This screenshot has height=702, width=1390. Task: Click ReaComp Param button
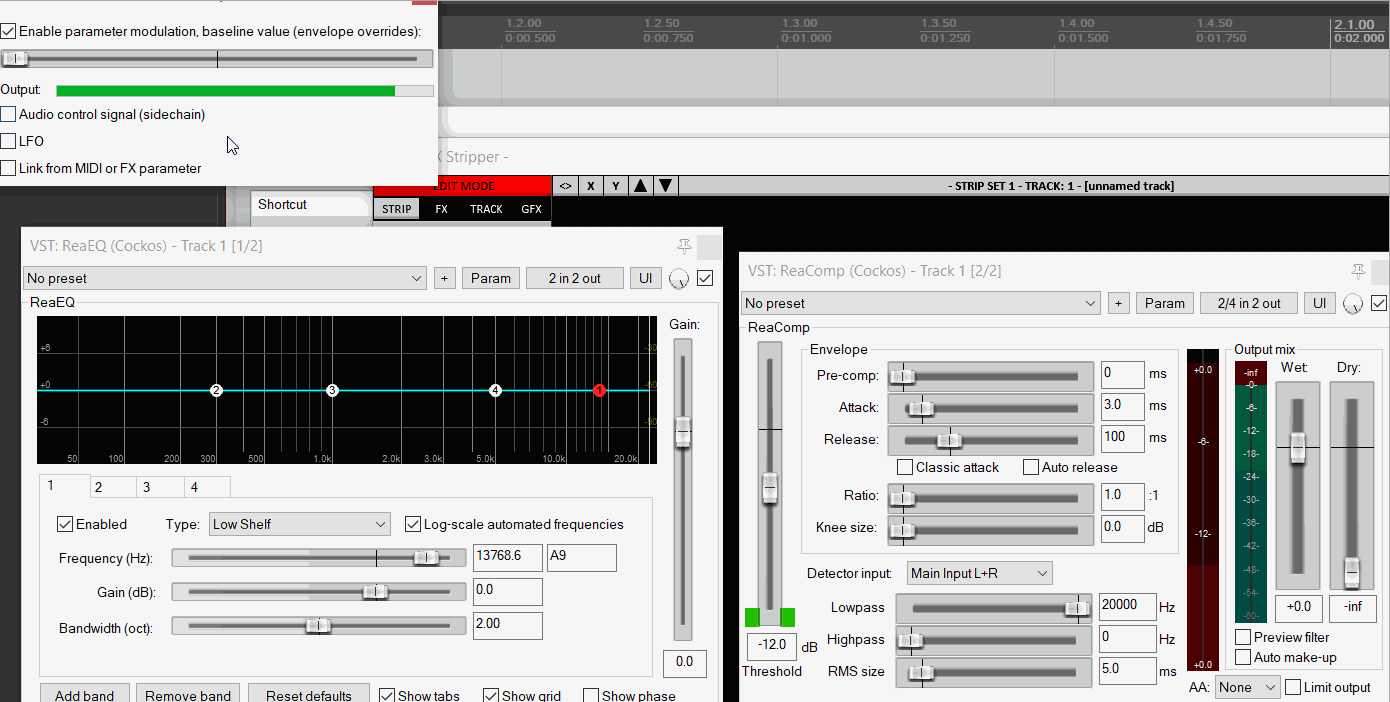(x=1165, y=303)
